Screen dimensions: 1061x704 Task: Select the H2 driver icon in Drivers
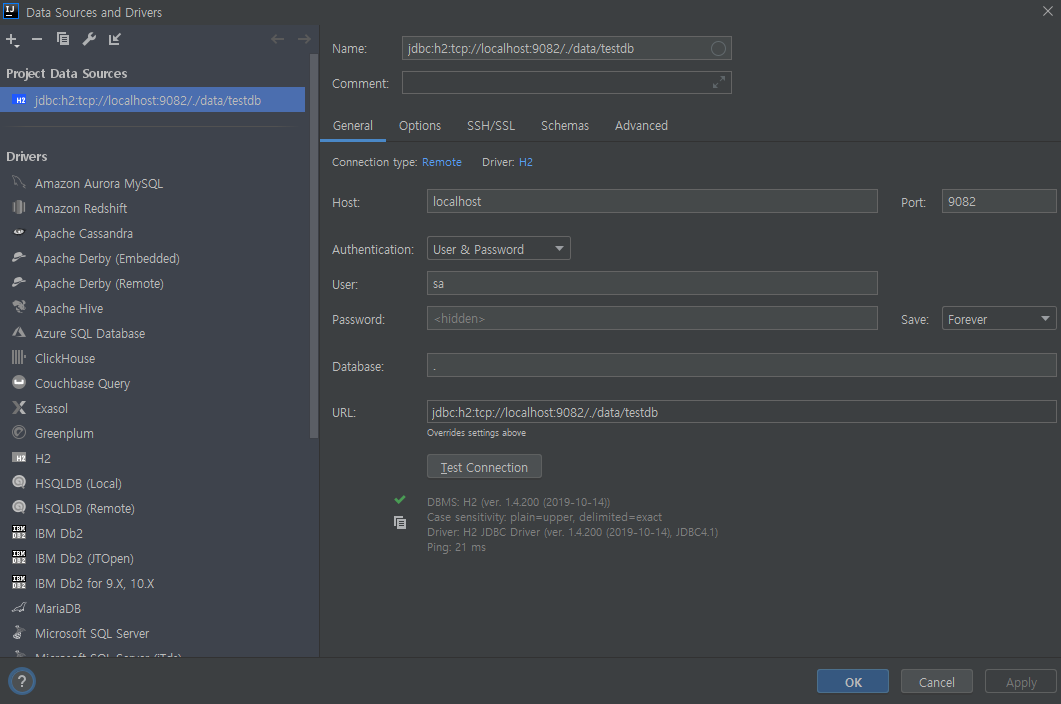pos(19,458)
